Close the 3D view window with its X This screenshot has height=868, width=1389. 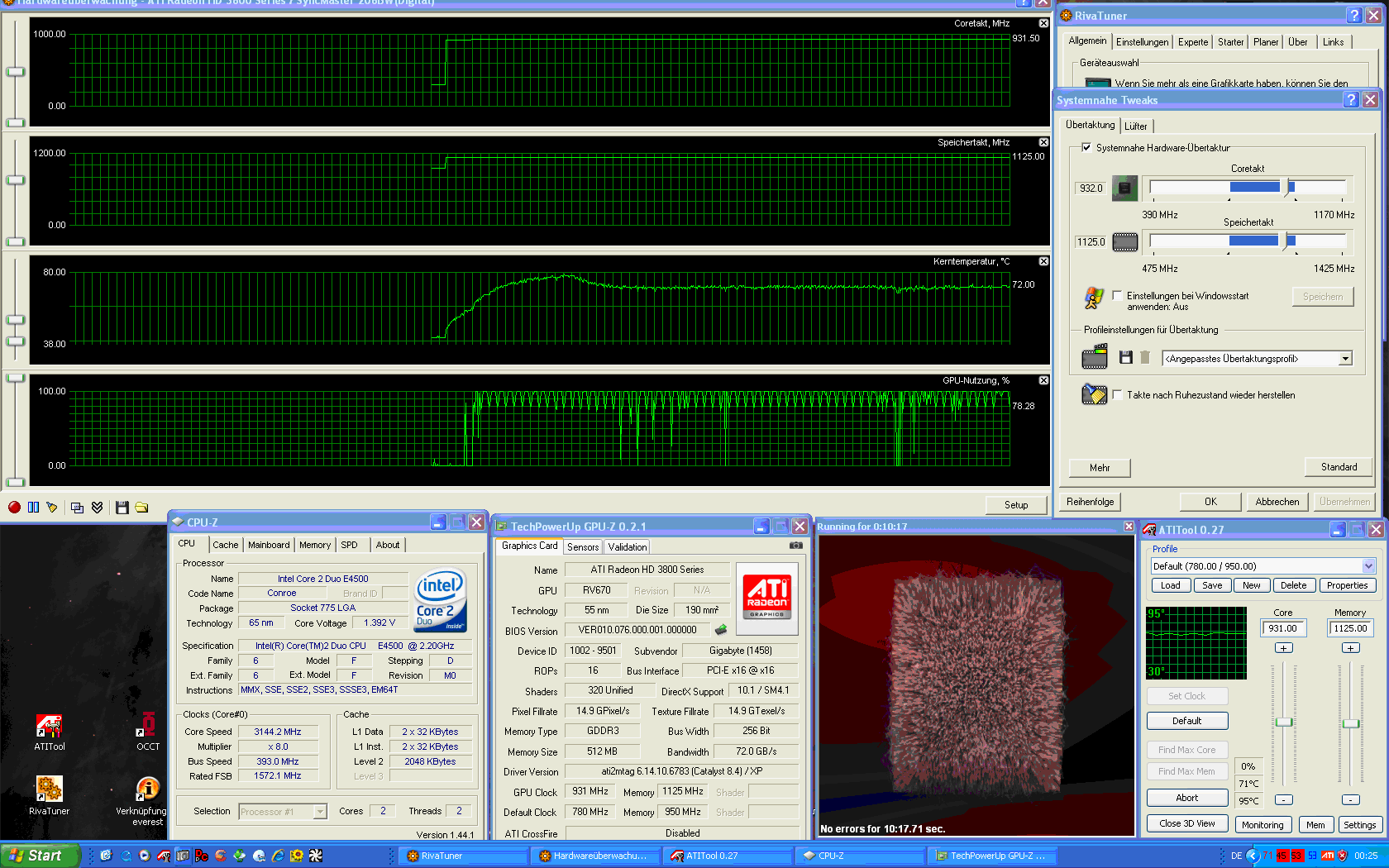click(x=1129, y=527)
